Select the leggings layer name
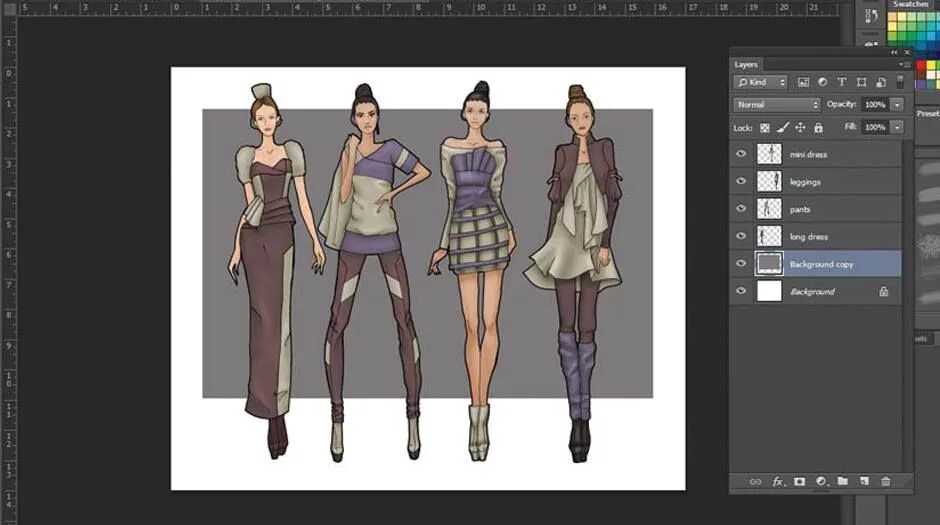 click(805, 182)
